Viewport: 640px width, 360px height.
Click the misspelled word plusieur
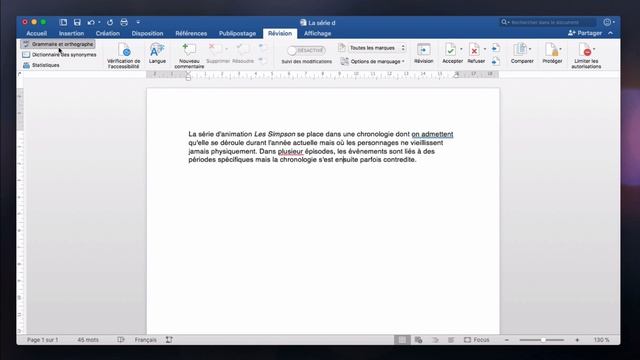pos(291,151)
